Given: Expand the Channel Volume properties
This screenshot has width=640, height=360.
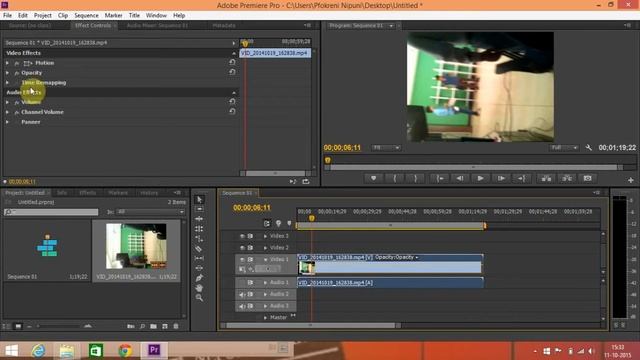Looking at the screenshot, I should click(7, 112).
